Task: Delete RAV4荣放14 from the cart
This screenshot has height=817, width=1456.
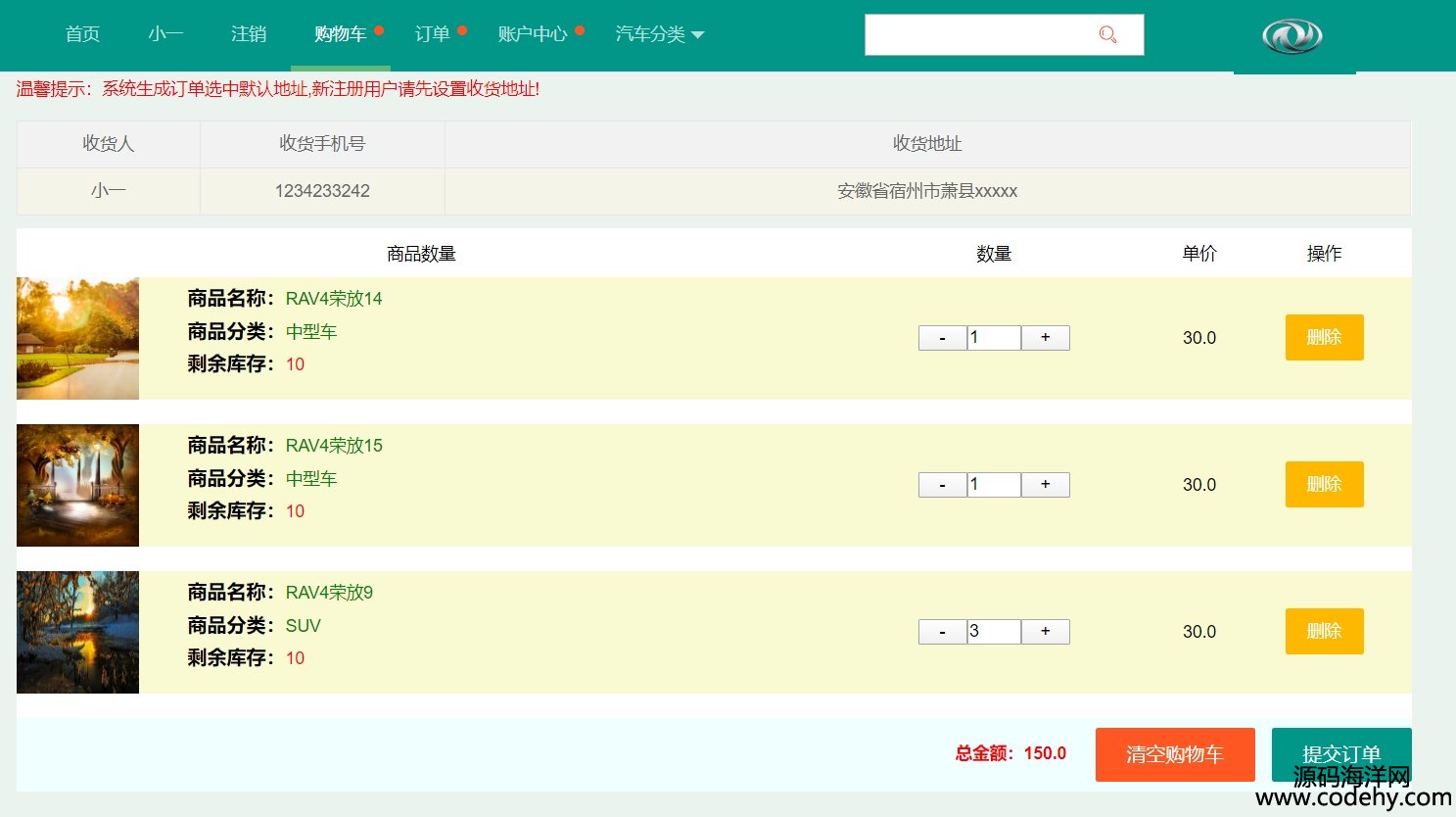Action: pyautogui.click(x=1324, y=337)
